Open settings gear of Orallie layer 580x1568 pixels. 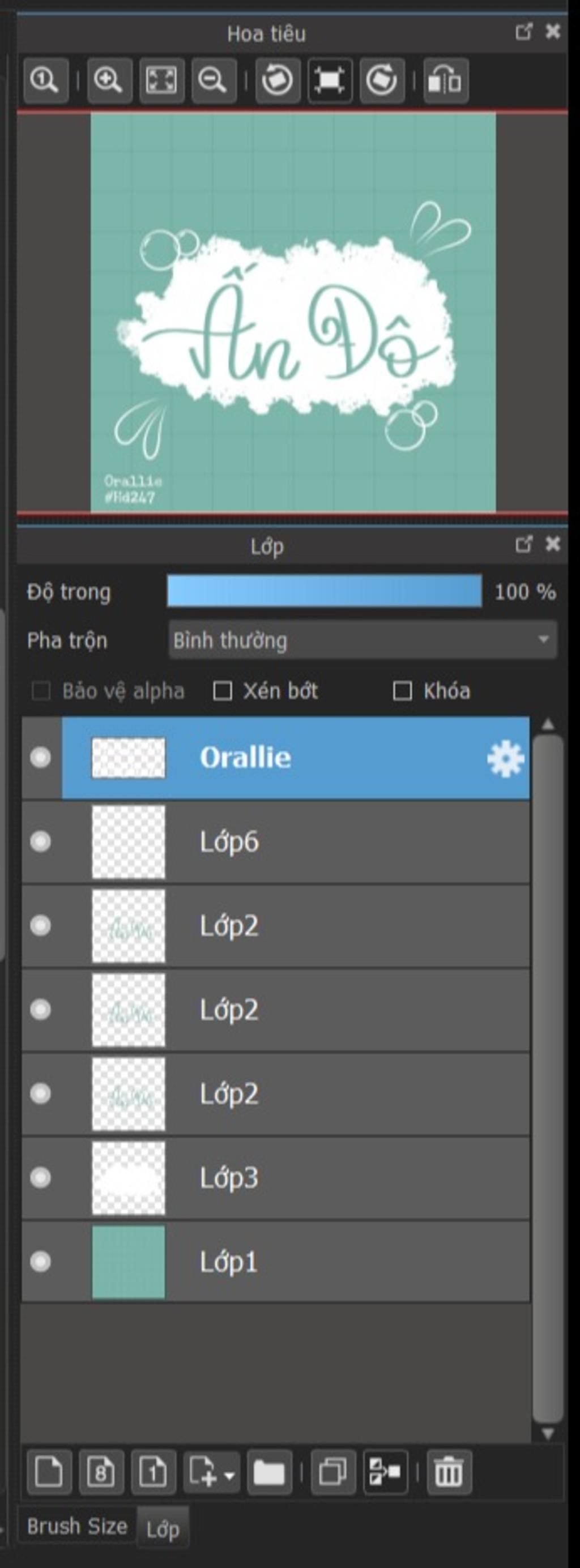[x=505, y=758]
